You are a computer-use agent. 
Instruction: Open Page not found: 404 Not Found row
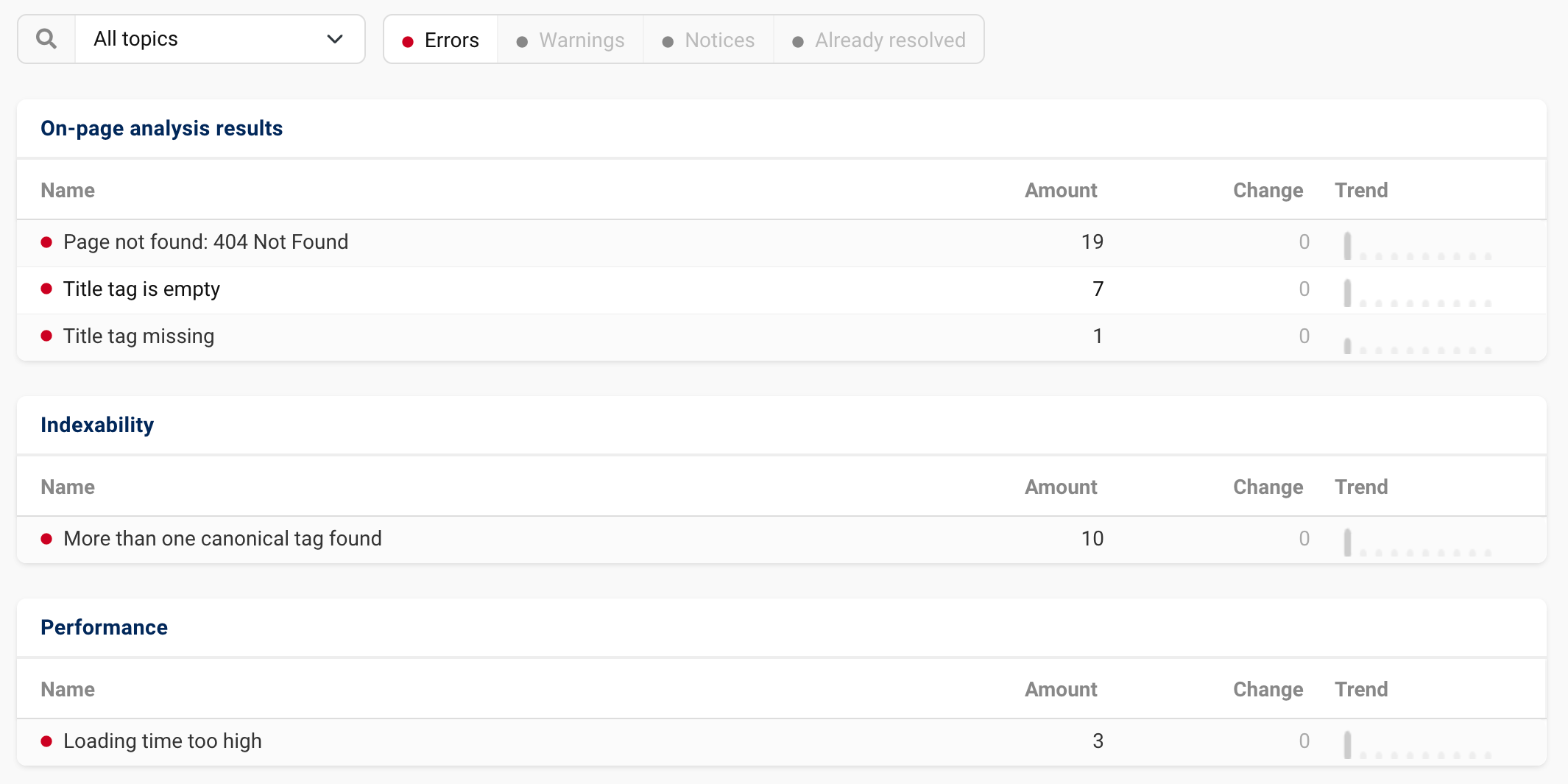(x=781, y=243)
